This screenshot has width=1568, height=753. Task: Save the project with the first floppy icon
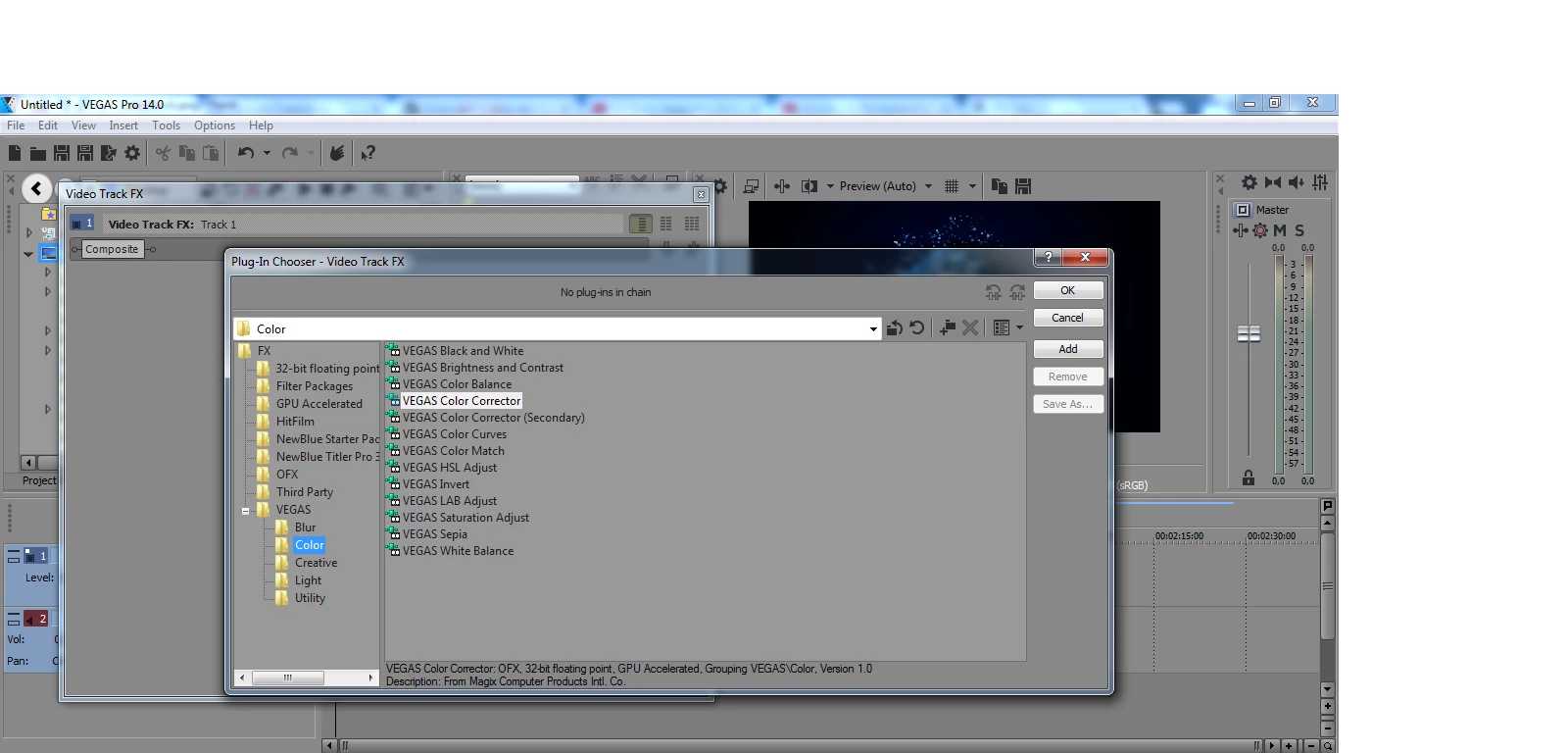coord(61,153)
